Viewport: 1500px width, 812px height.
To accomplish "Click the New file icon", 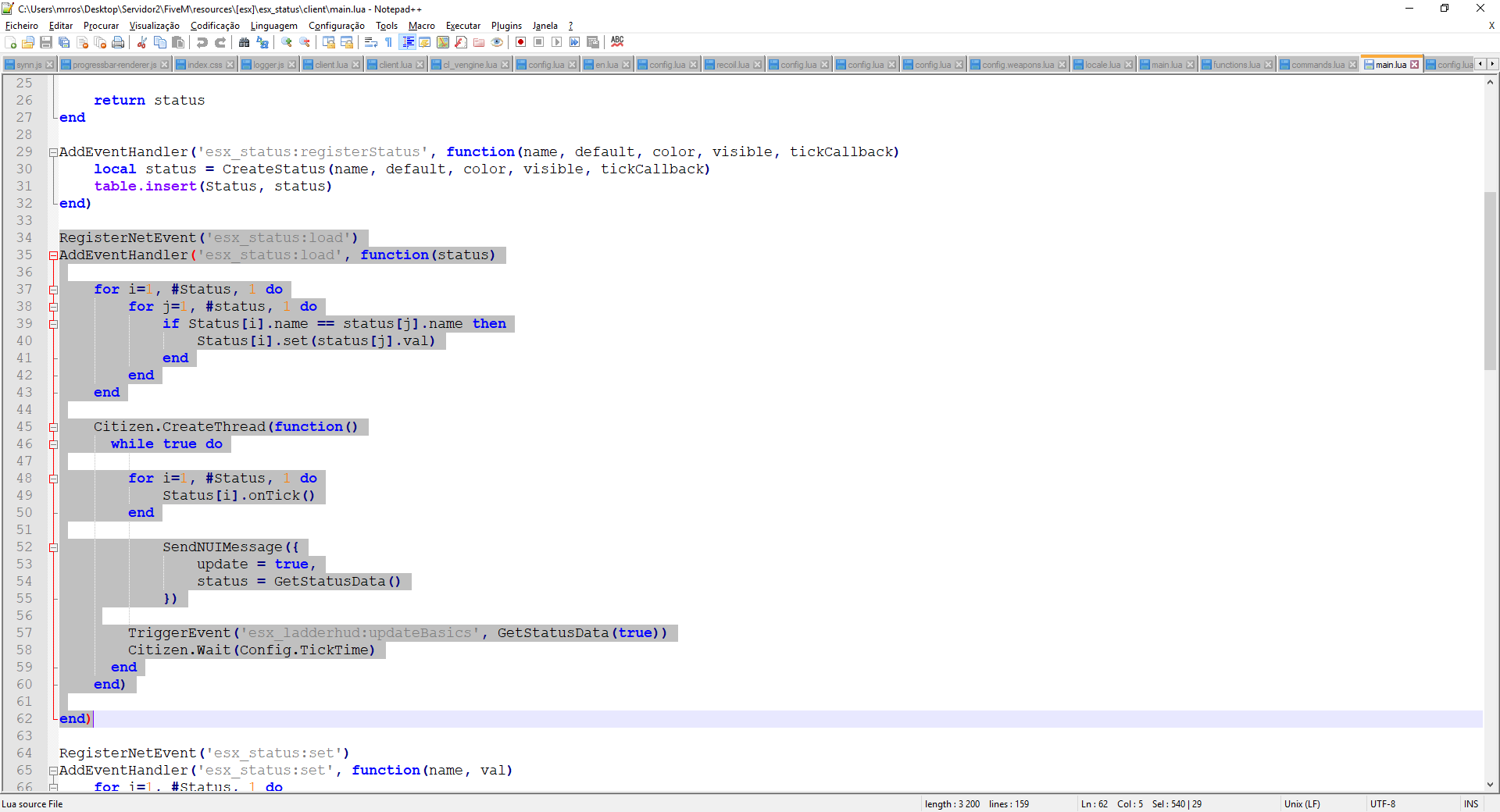I will [x=10, y=42].
